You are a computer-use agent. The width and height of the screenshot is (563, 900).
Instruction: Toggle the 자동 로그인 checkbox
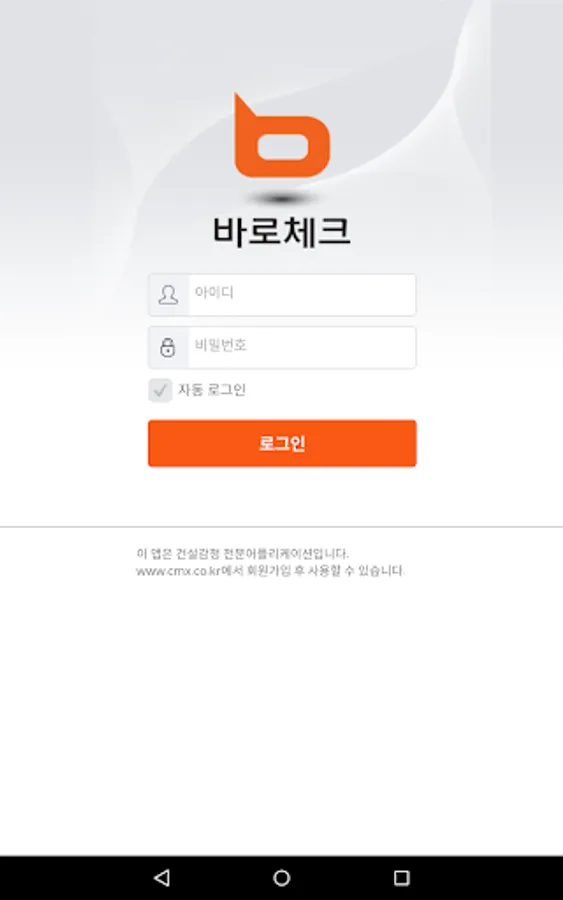[x=160, y=390]
